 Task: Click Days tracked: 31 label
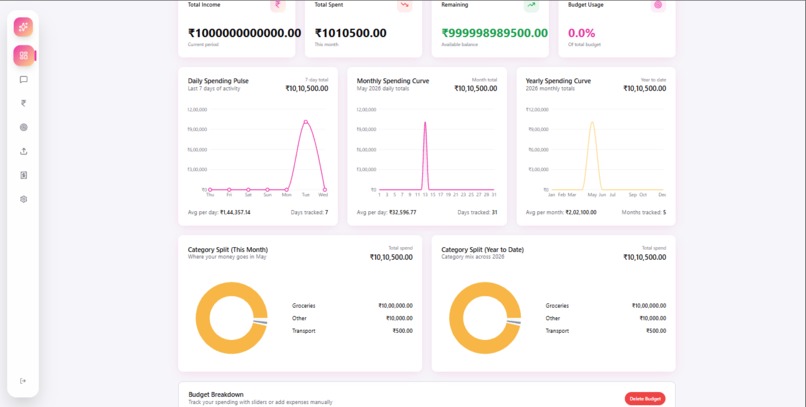pos(478,212)
